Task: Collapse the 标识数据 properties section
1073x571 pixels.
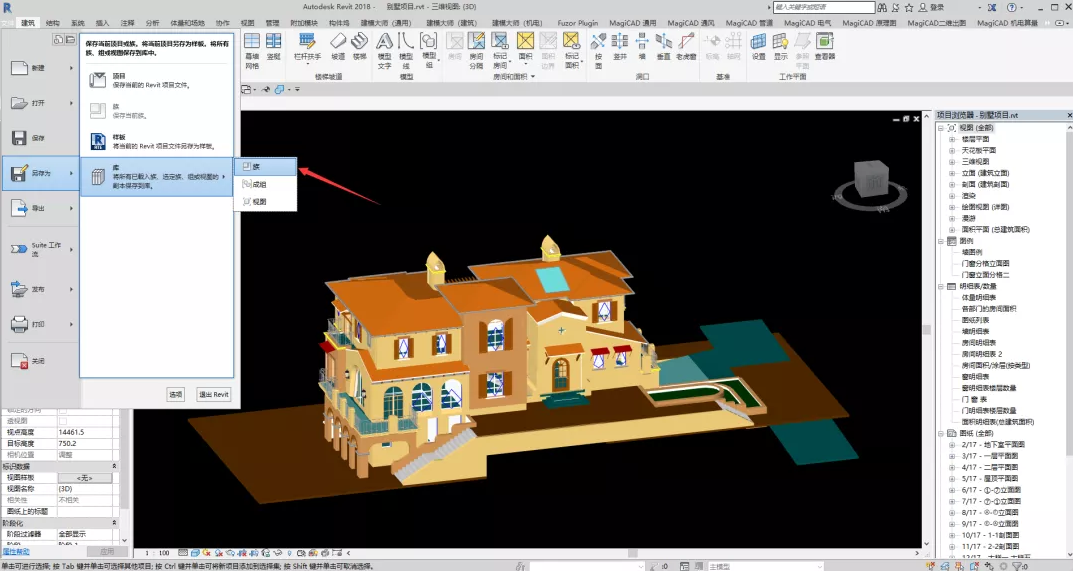Action: click(112, 466)
